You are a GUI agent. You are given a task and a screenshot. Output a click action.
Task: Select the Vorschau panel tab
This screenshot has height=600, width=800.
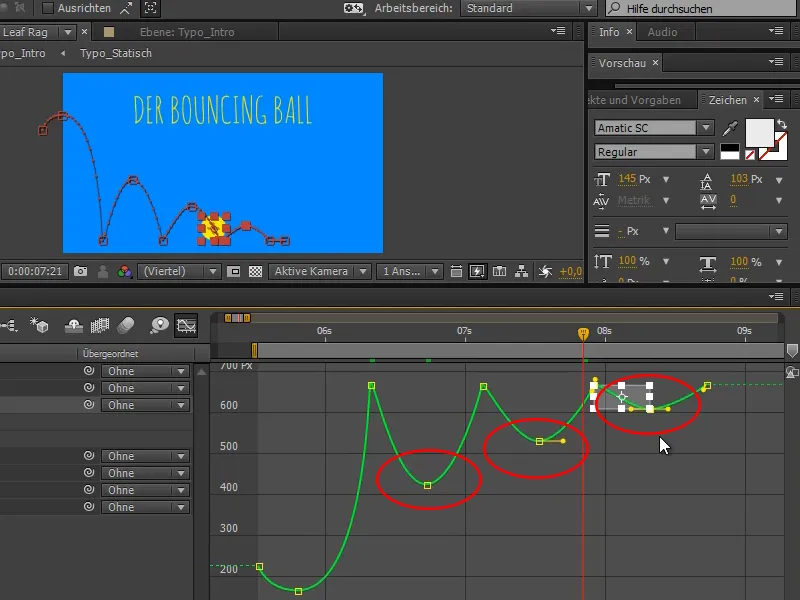(x=622, y=63)
